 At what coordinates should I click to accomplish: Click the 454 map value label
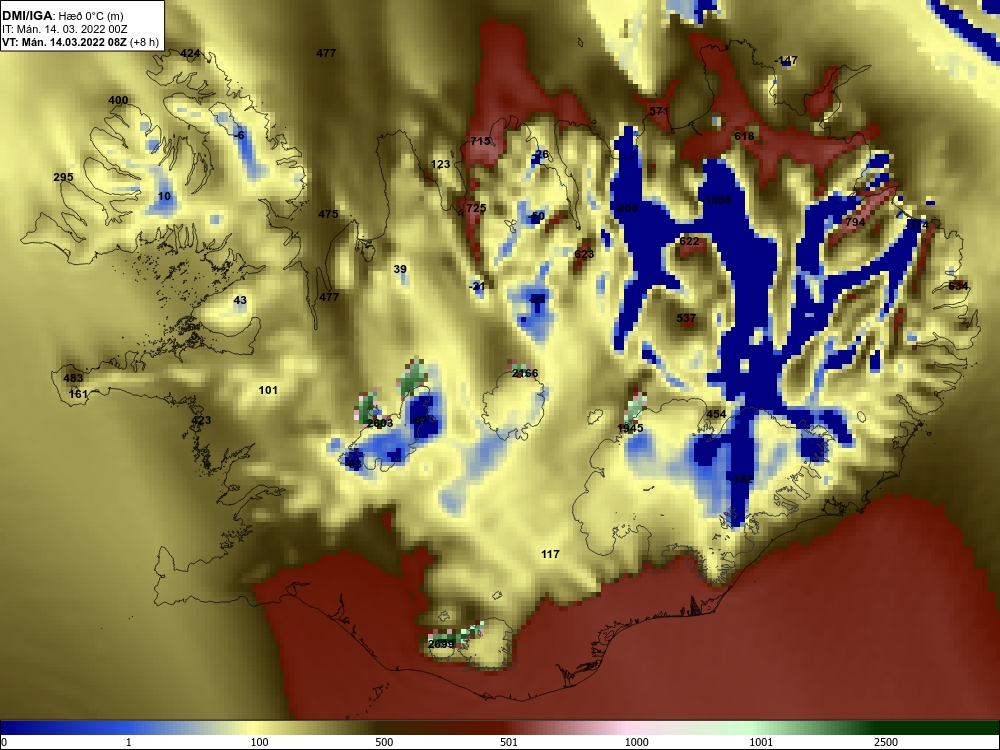tap(716, 414)
